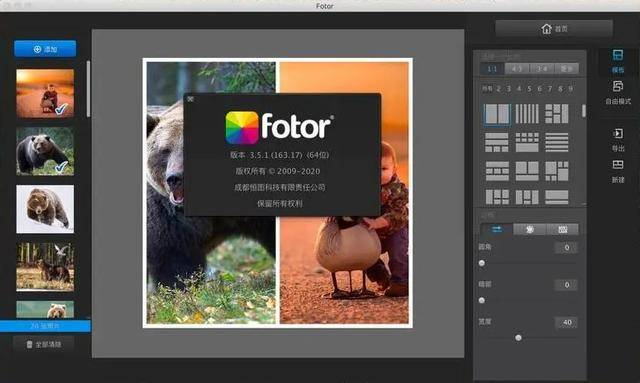The image size is (640, 383).
Task: Click the Fotor rainbow logo in dialog
Action: tap(242, 128)
